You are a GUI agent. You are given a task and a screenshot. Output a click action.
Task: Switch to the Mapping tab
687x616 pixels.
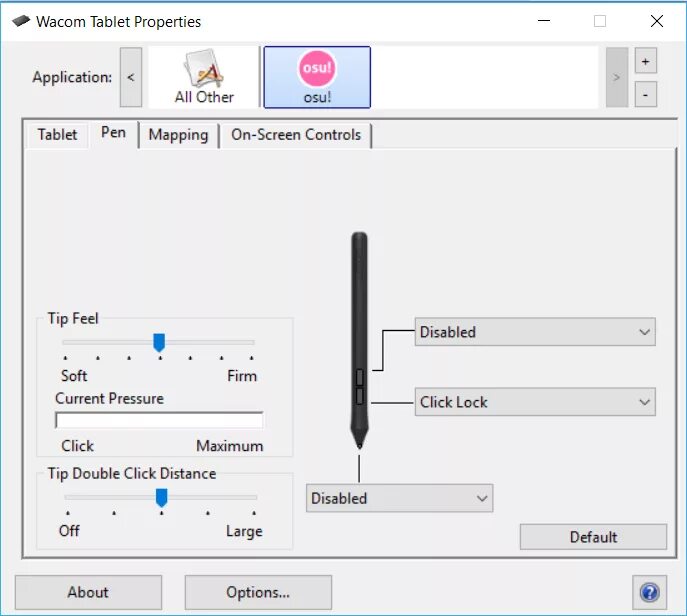[x=178, y=135]
